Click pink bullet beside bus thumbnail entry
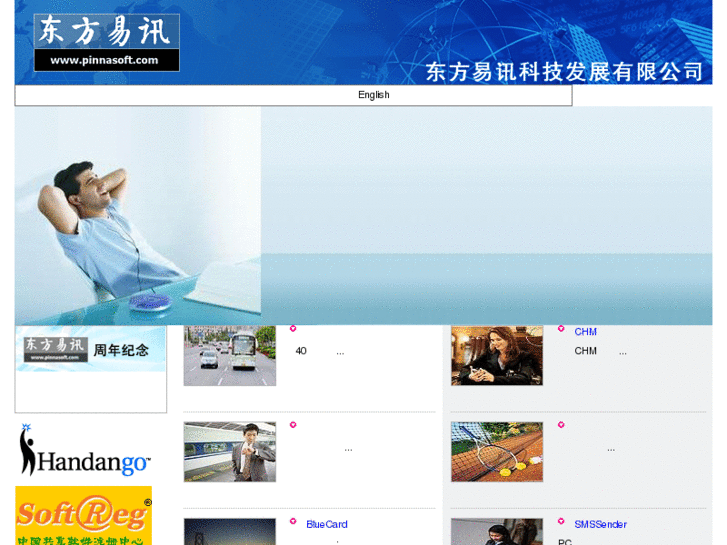 click(x=293, y=328)
